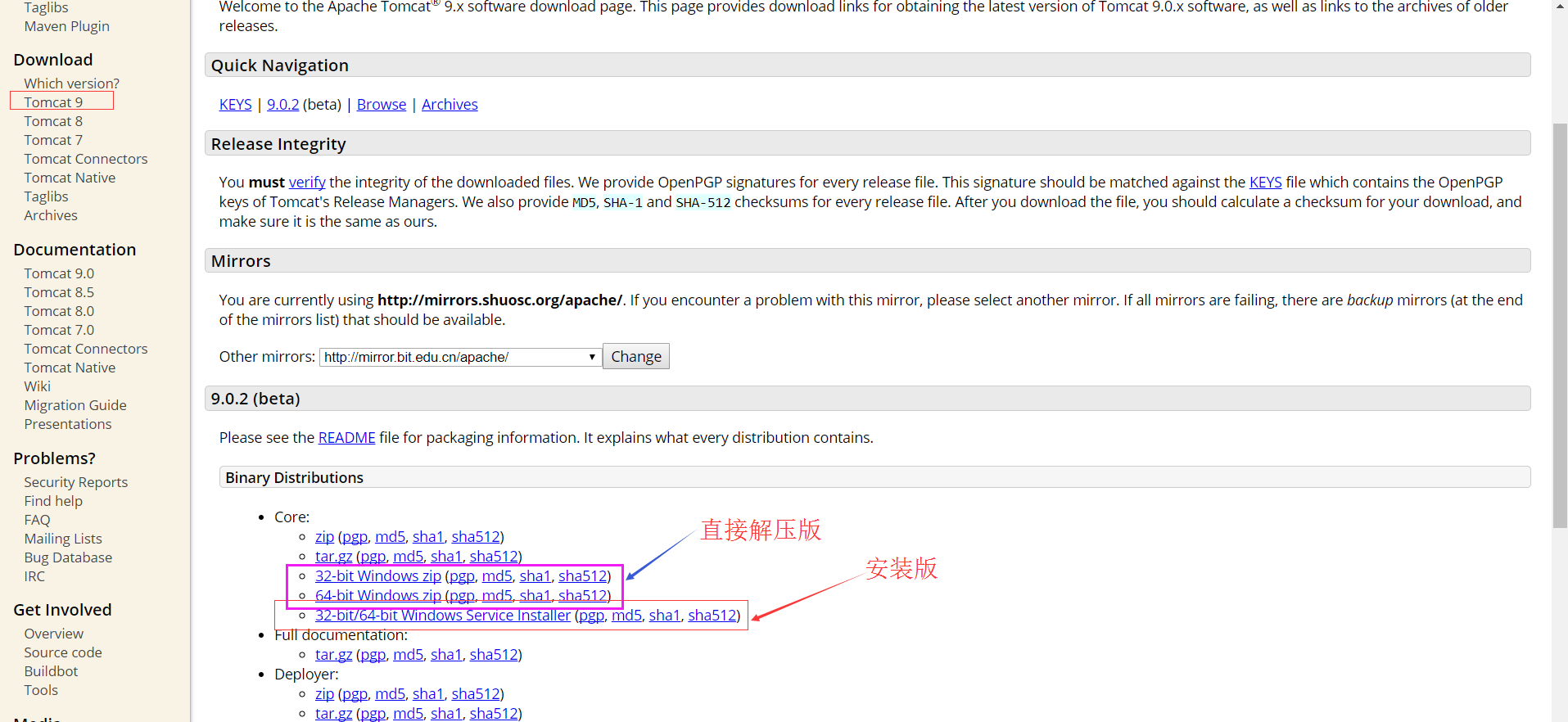The image size is (1568, 722).
Task: Open Tomcat Connectors under Download
Action: (86, 159)
